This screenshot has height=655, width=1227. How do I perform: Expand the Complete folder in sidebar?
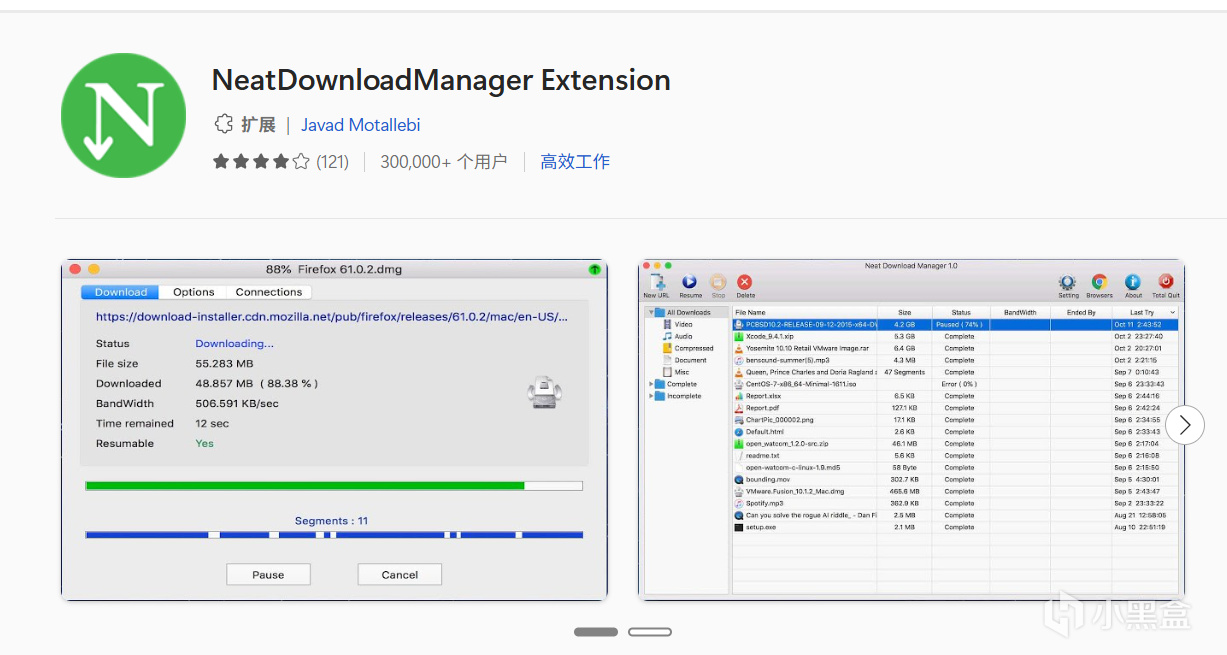point(651,384)
